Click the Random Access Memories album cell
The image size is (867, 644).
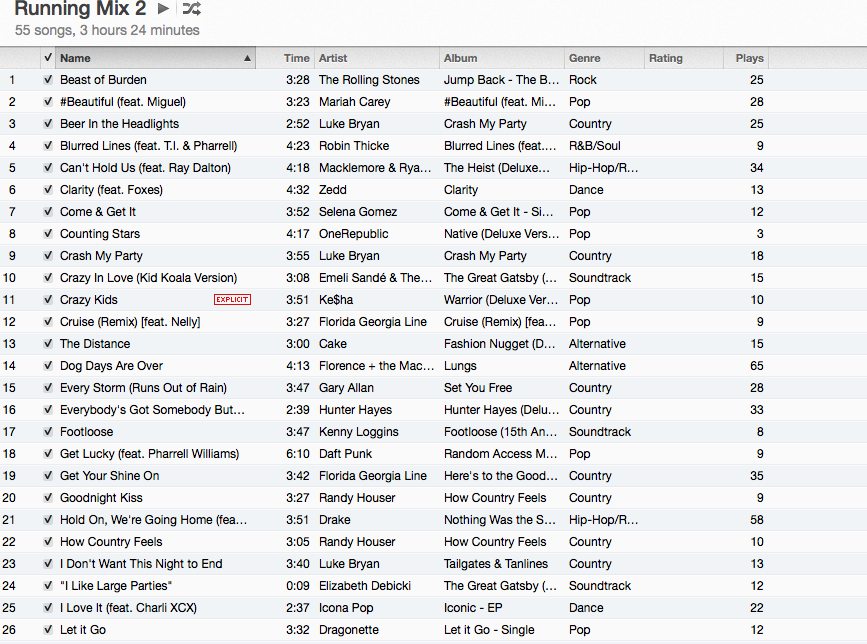(500, 454)
